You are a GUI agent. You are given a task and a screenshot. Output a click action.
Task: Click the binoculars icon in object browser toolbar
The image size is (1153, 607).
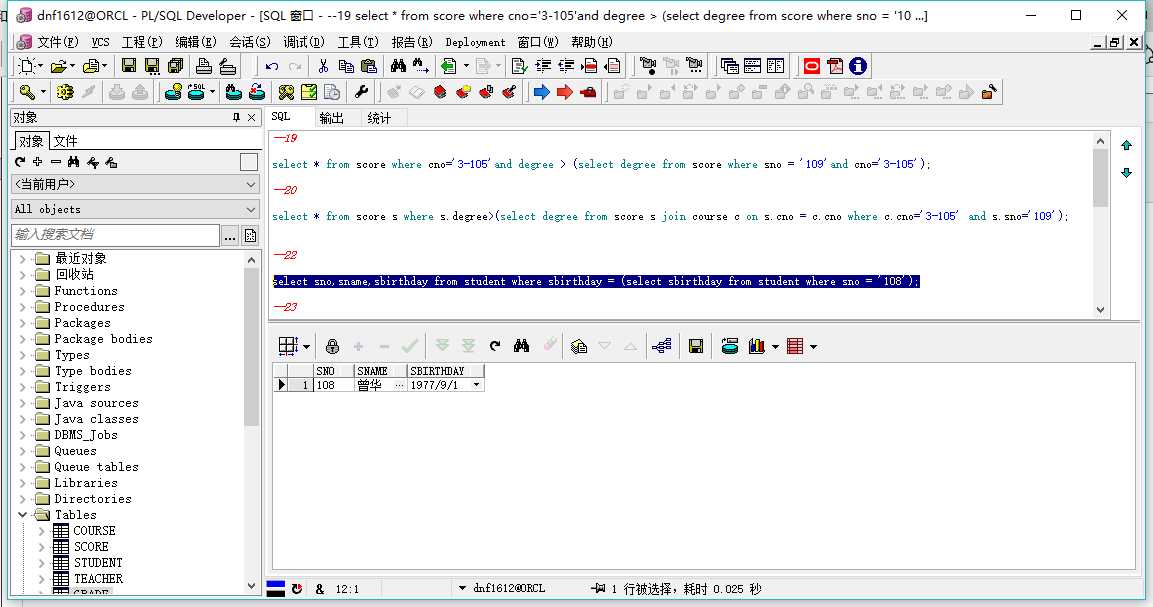pos(73,162)
